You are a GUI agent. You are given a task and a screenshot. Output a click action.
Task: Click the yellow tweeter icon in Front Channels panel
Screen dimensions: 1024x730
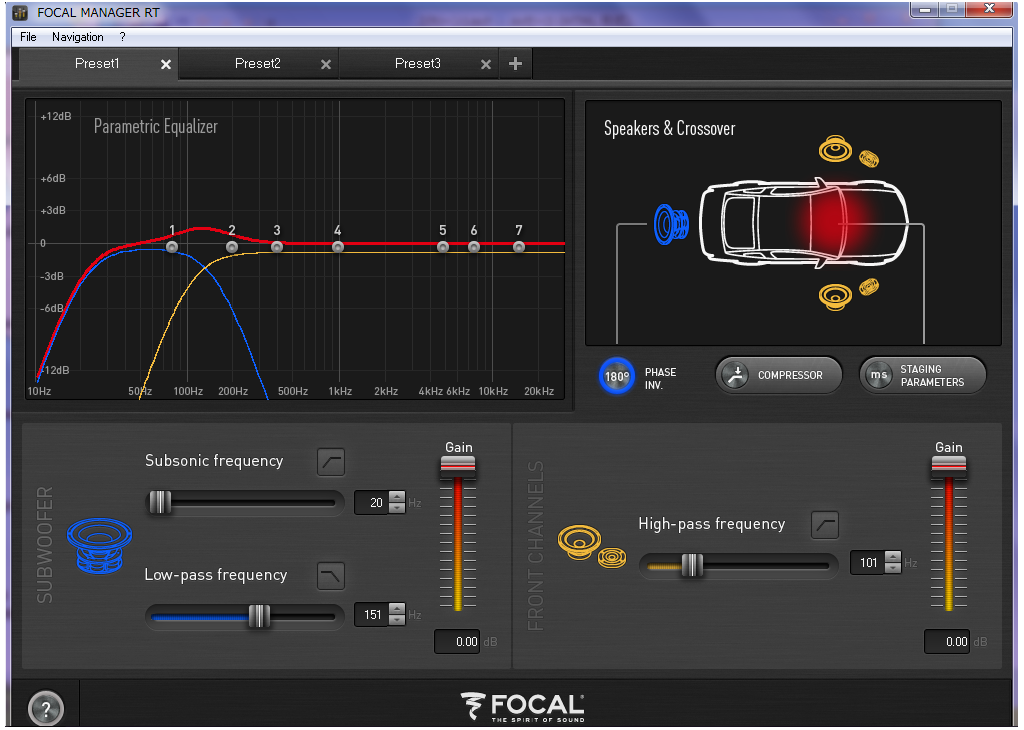pos(612,557)
